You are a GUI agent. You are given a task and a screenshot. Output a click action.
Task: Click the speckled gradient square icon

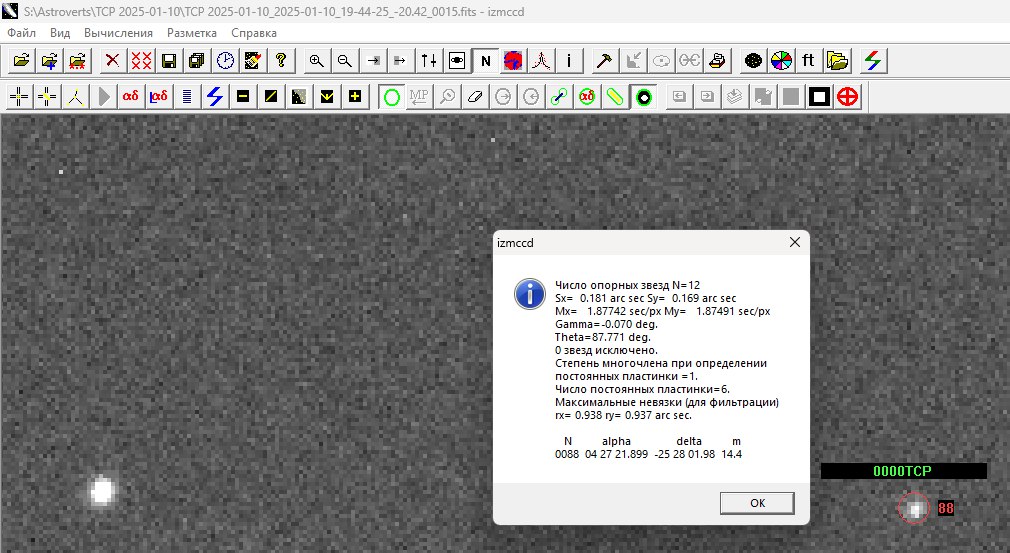point(299,97)
